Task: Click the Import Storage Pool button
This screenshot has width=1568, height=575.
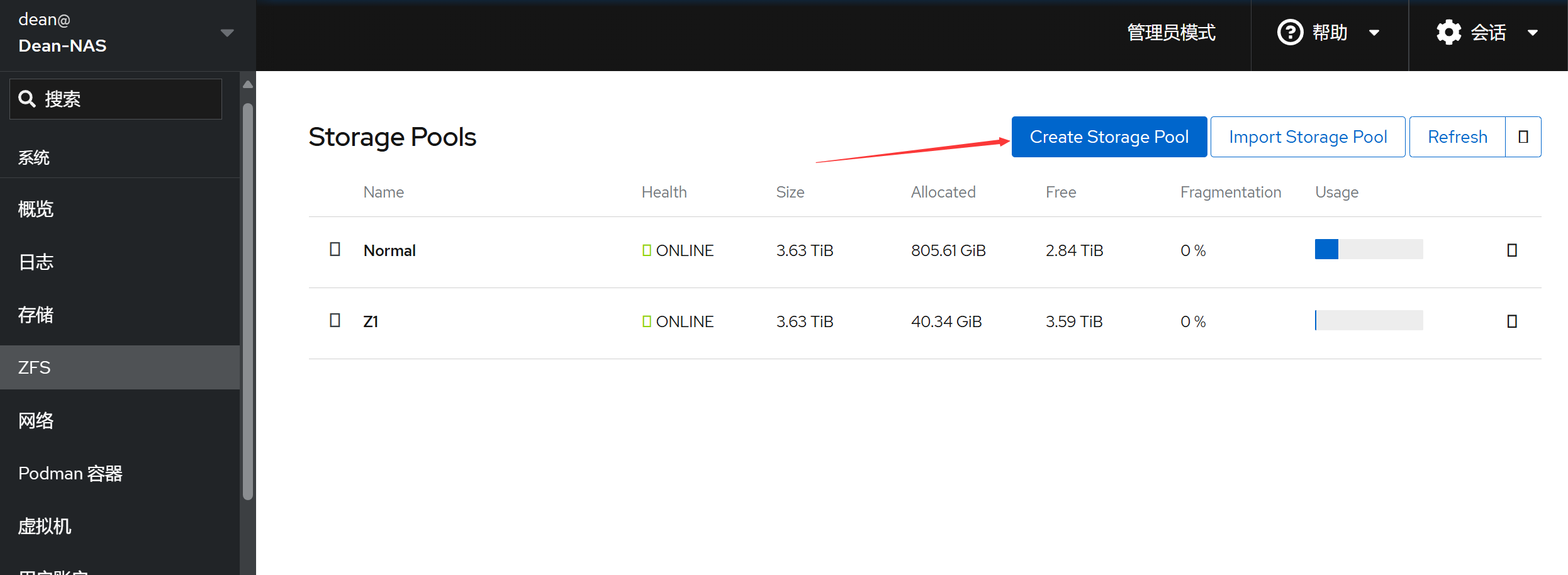Action: pyautogui.click(x=1308, y=137)
